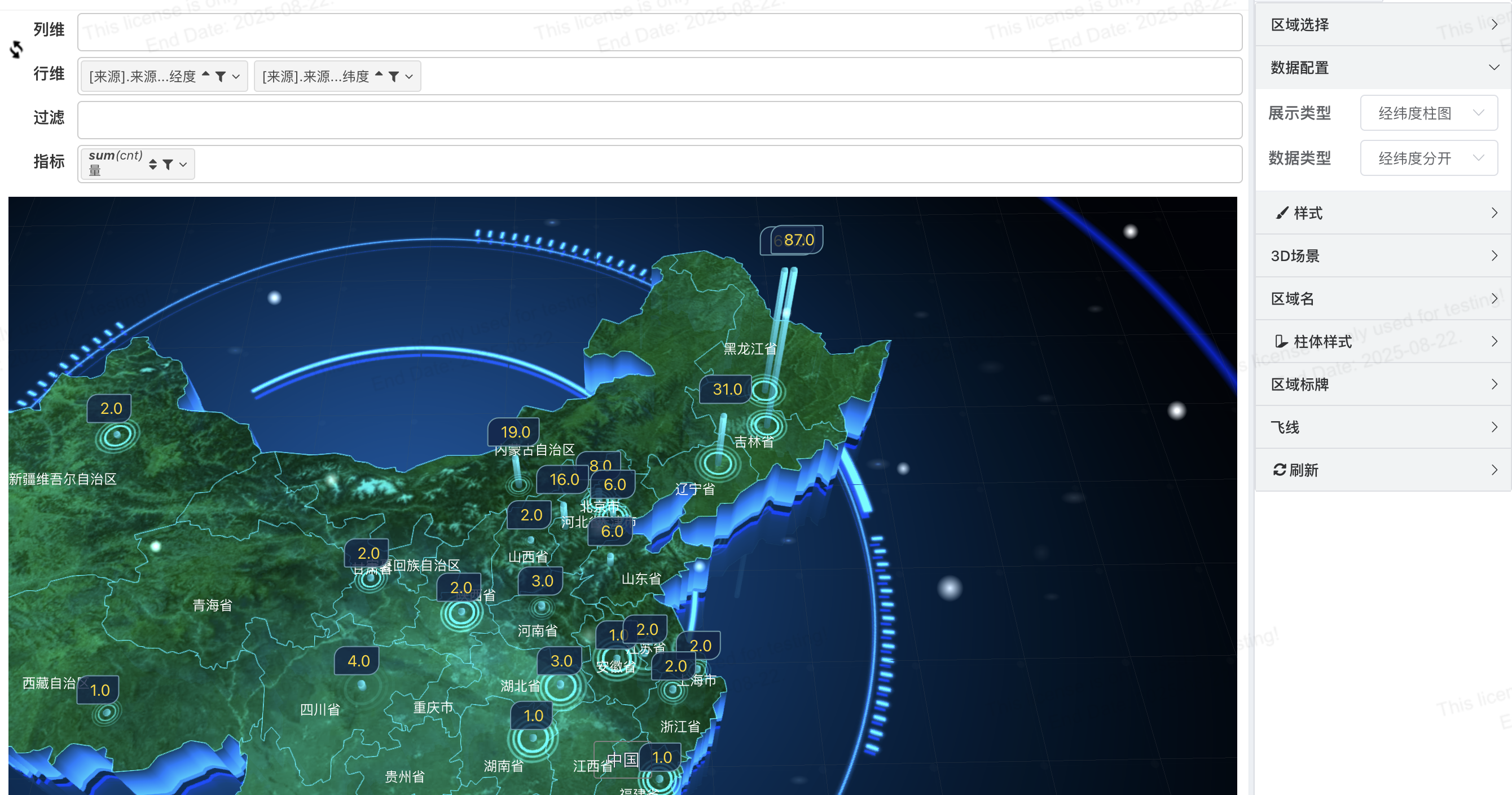This screenshot has width=1512, height=795.
Task: Click the 河南省 region label
Action: pyautogui.click(x=538, y=631)
